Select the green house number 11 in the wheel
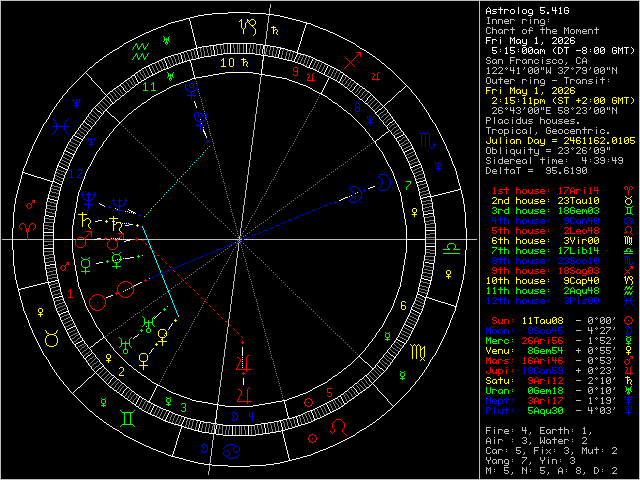Viewport: 640px width, 480px height. [149, 87]
